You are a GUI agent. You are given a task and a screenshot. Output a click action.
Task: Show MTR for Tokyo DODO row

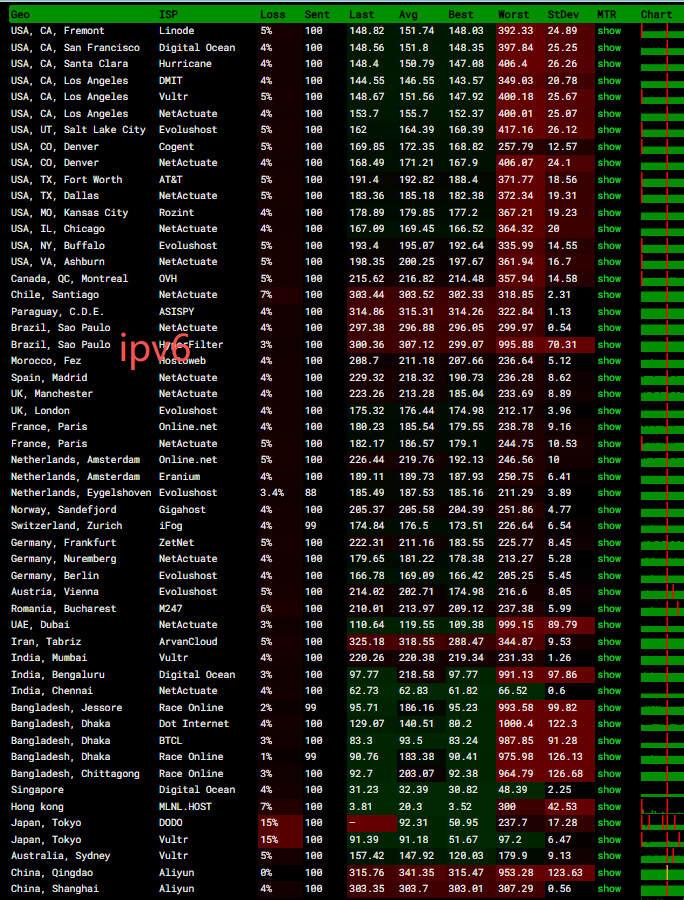[609, 823]
